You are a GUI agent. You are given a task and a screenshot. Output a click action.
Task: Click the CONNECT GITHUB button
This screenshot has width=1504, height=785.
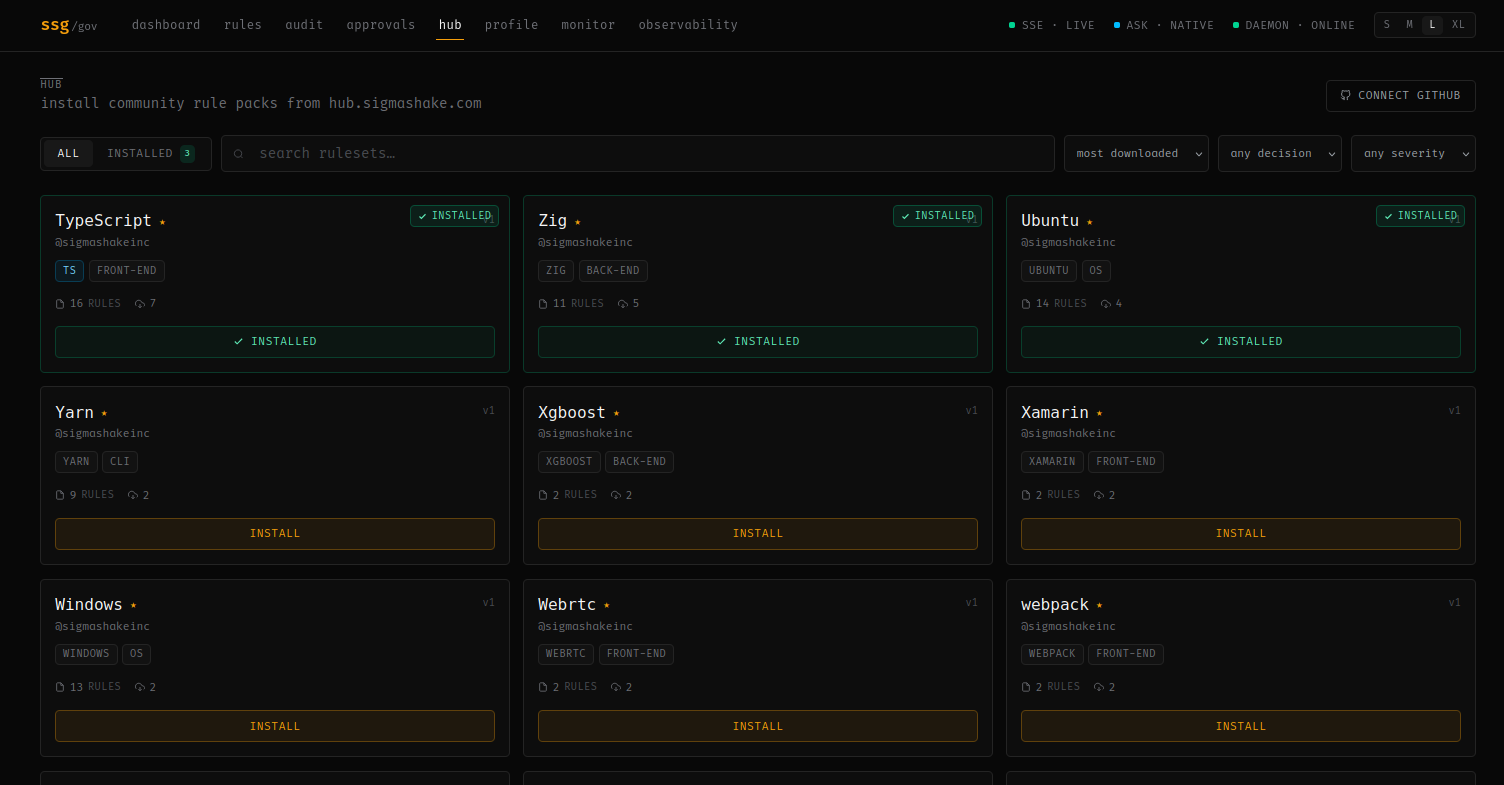(1401, 96)
